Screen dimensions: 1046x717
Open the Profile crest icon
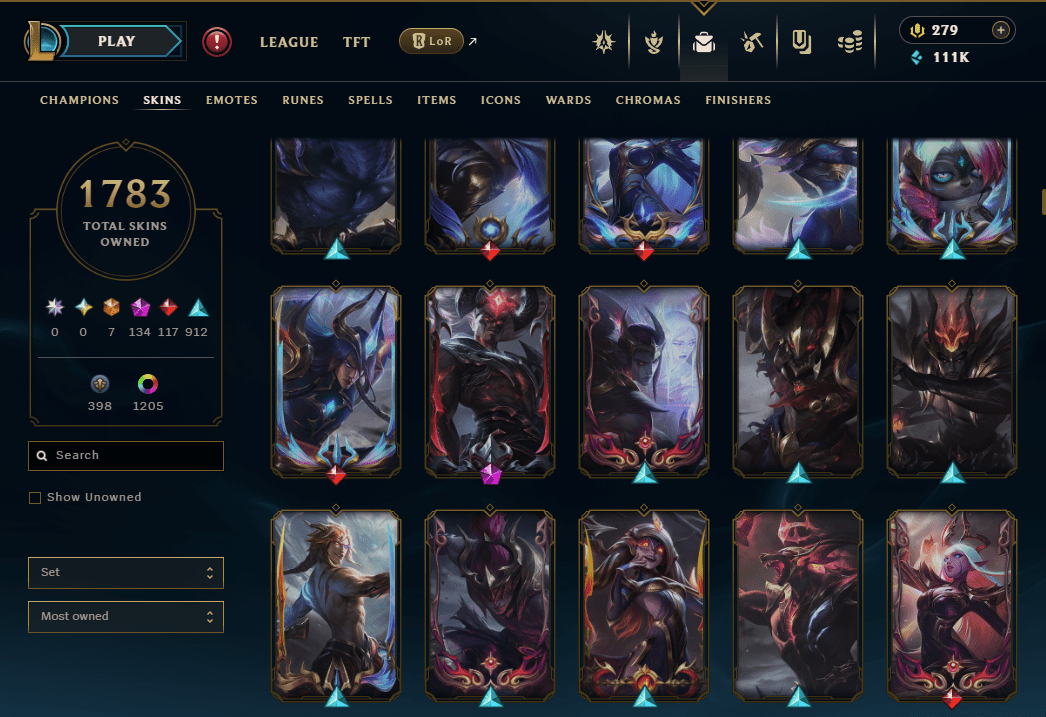click(604, 42)
